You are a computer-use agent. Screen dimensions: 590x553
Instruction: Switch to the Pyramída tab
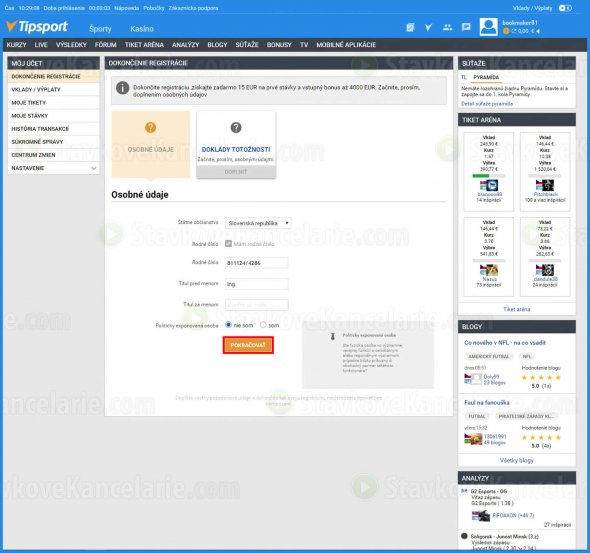[x=486, y=77]
